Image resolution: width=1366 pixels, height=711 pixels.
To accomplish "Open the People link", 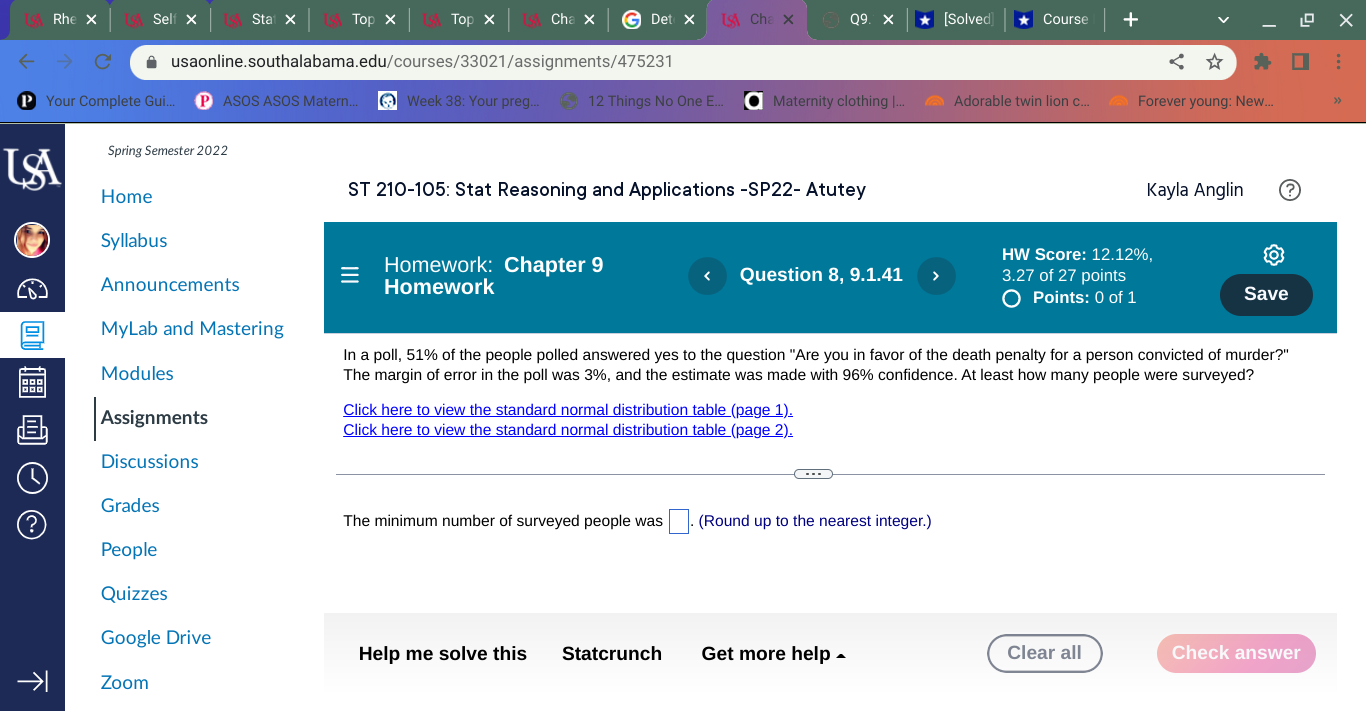I will pyautogui.click(x=129, y=549).
